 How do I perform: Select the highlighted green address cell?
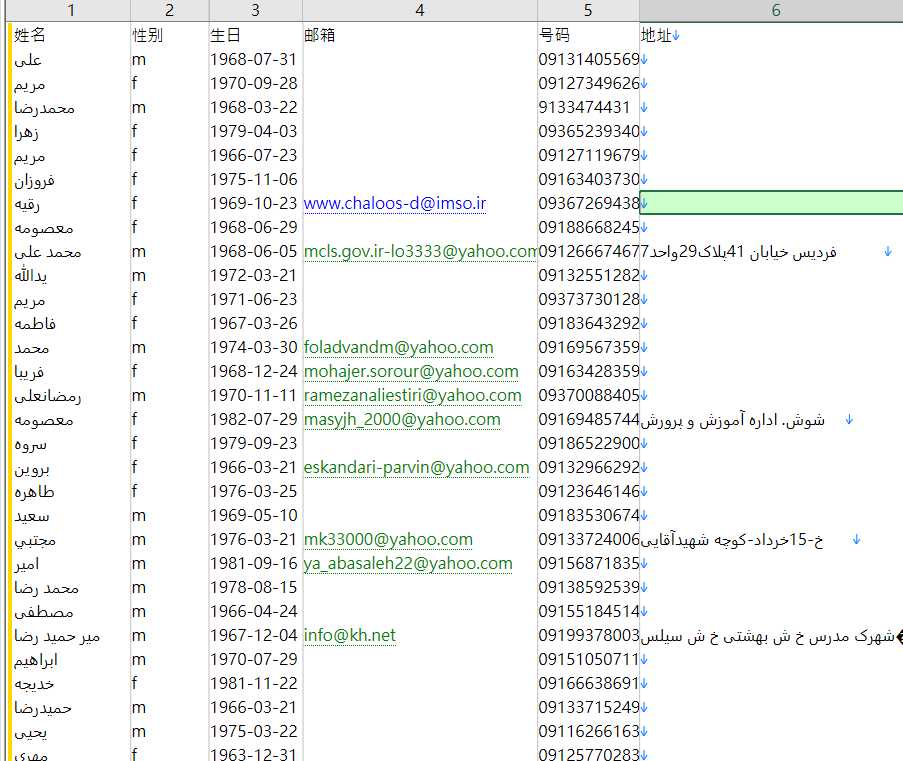click(x=772, y=203)
